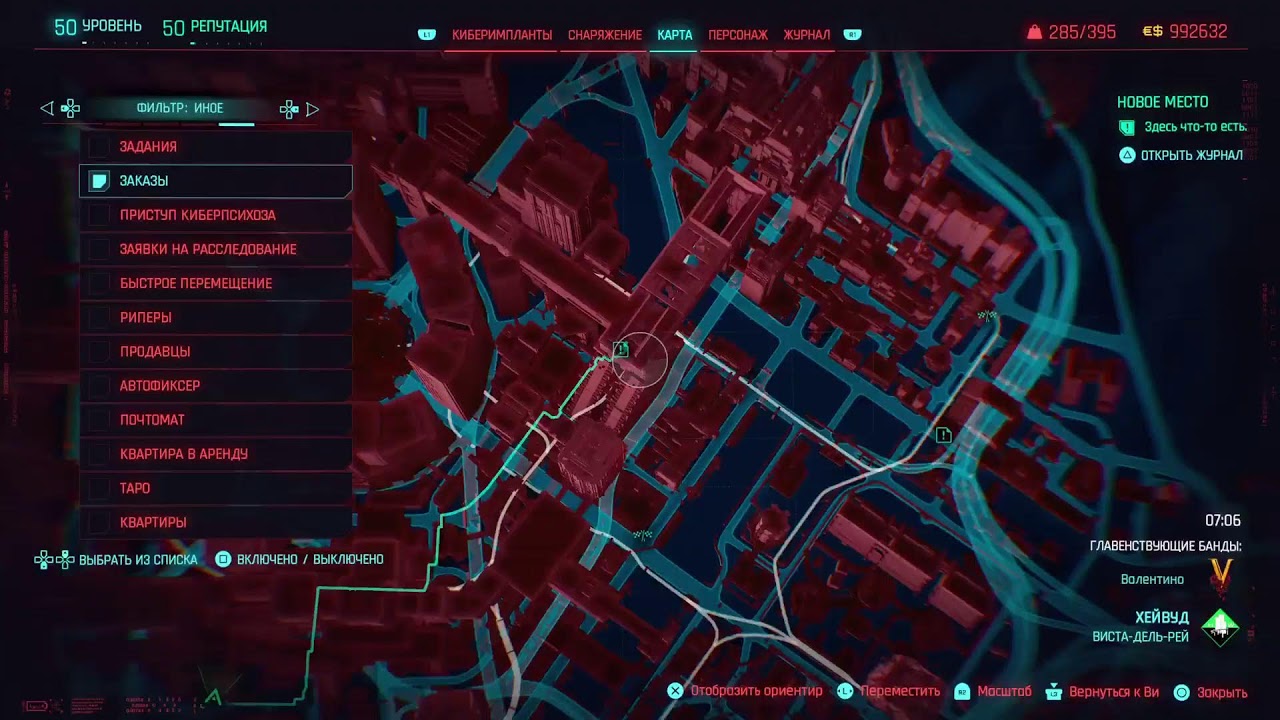Image resolution: width=1280 pixels, height=720 pixels.
Task: Click the 'Фильтр: Иное' title
Action: (x=180, y=108)
